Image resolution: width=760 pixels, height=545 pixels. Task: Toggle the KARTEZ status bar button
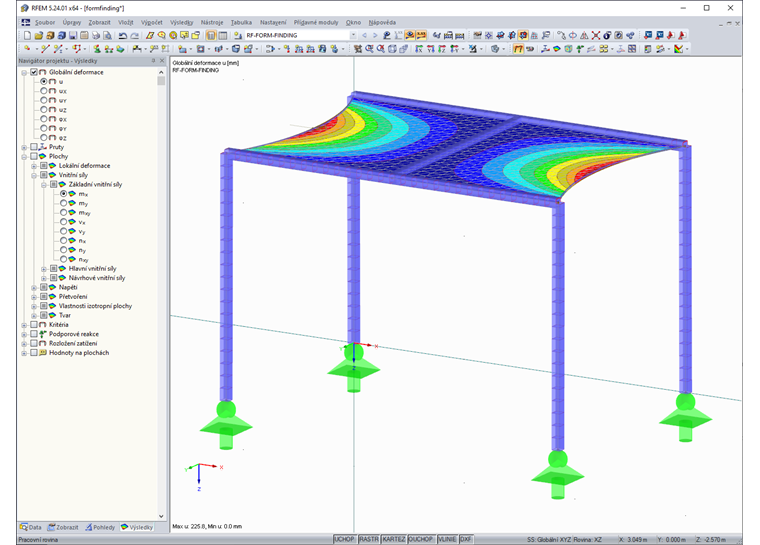click(394, 539)
